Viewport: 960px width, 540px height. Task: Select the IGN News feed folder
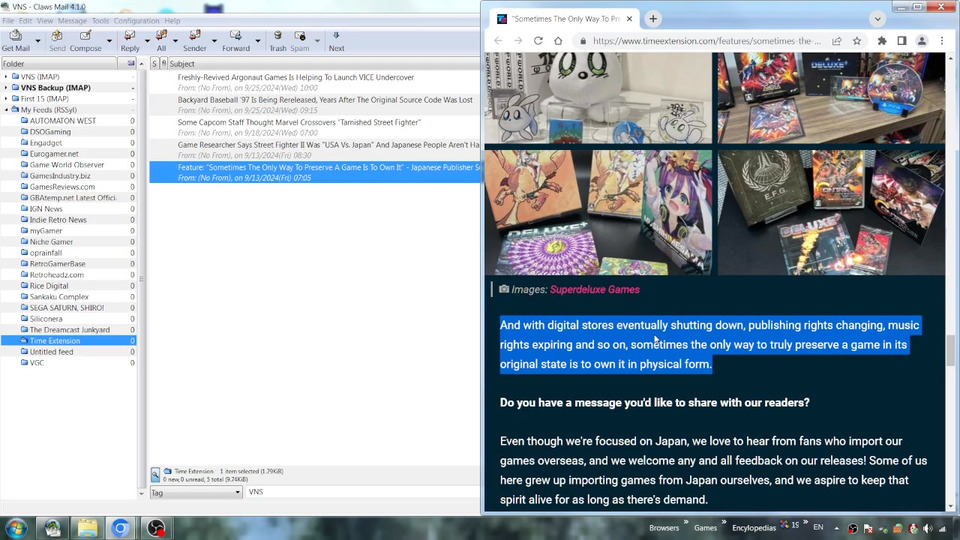coord(46,209)
